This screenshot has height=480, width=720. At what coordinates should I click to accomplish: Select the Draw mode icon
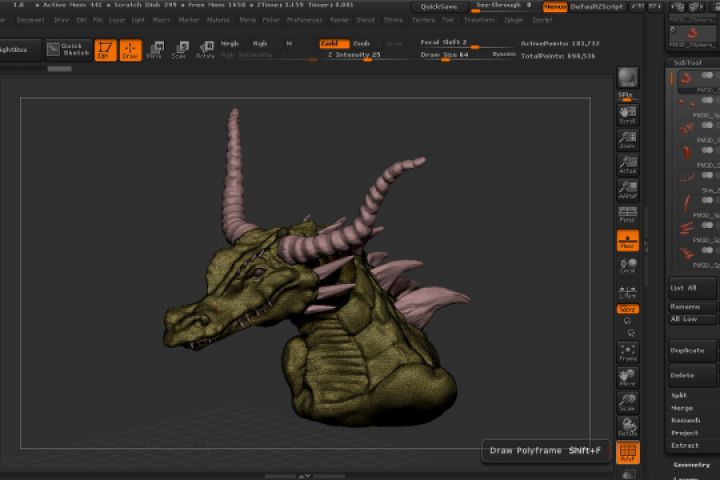click(x=130, y=50)
